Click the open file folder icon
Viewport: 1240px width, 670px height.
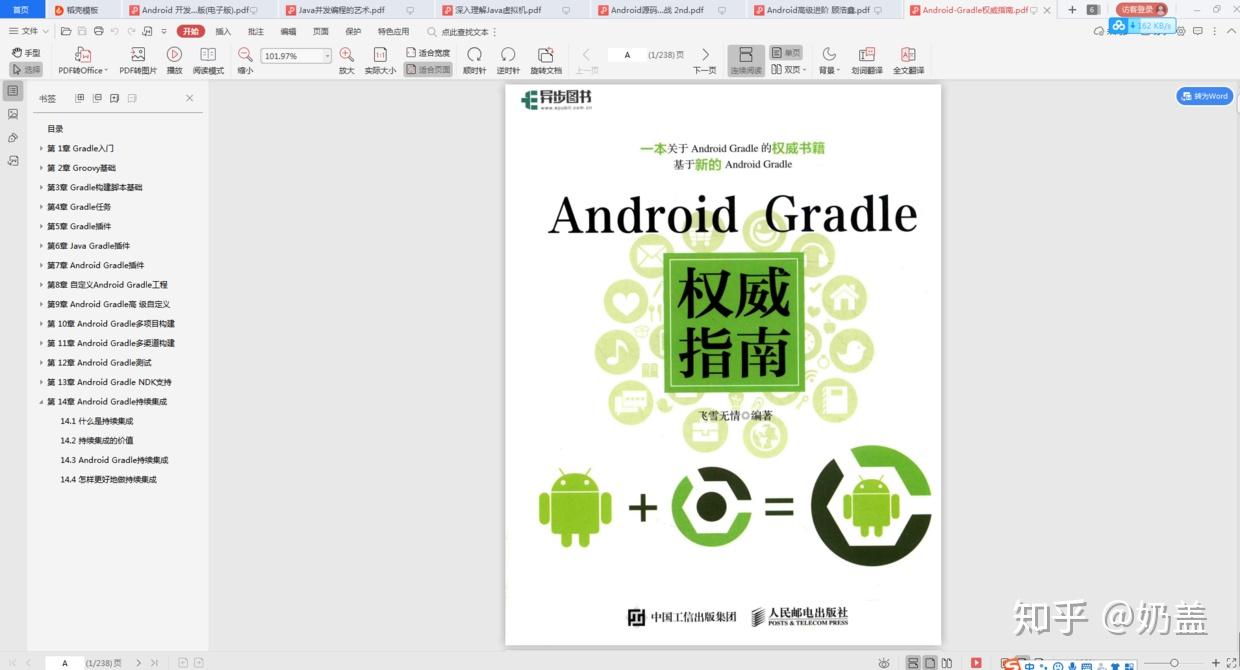click(x=66, y=32)
